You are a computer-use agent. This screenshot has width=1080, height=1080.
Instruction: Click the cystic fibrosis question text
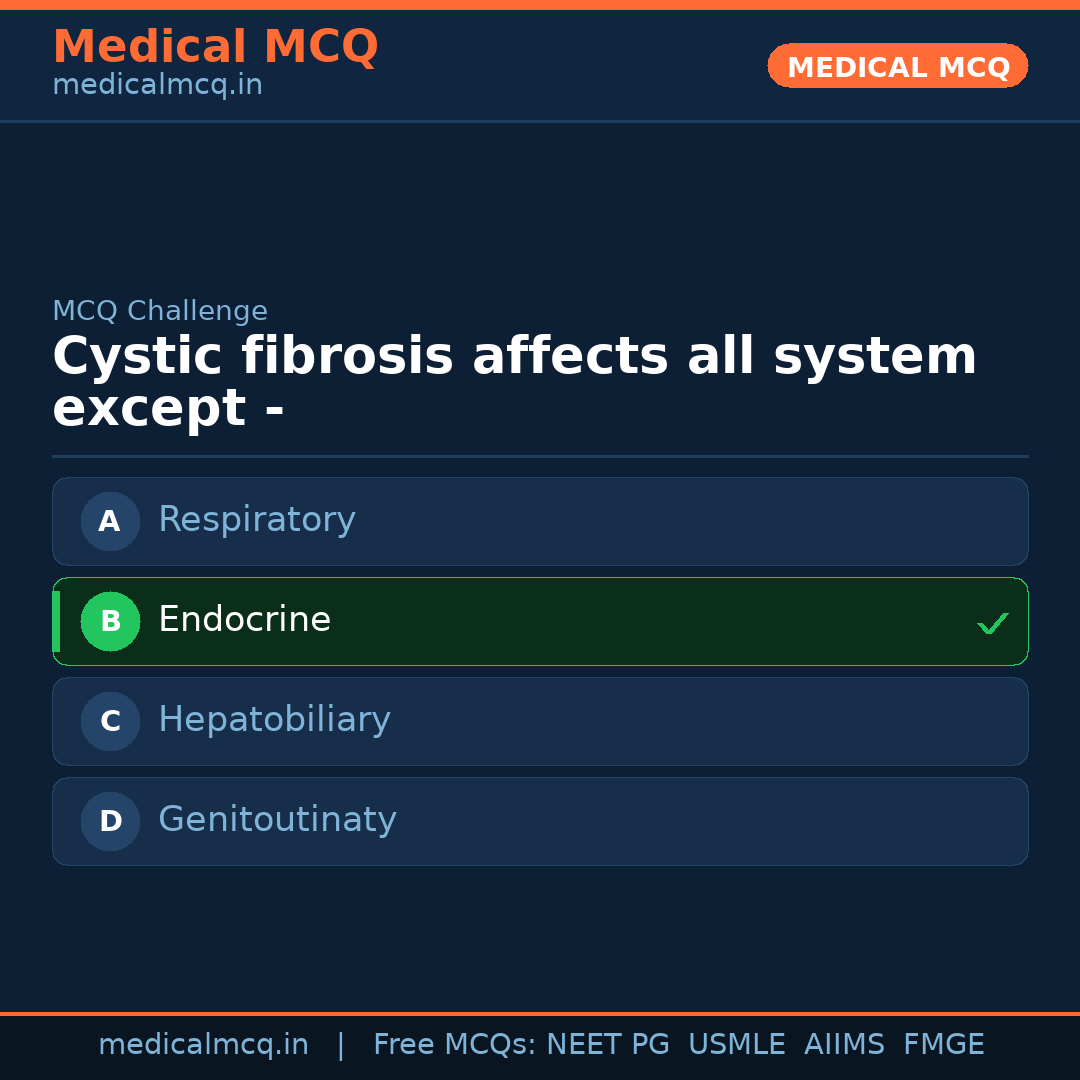tap(514, 382)
